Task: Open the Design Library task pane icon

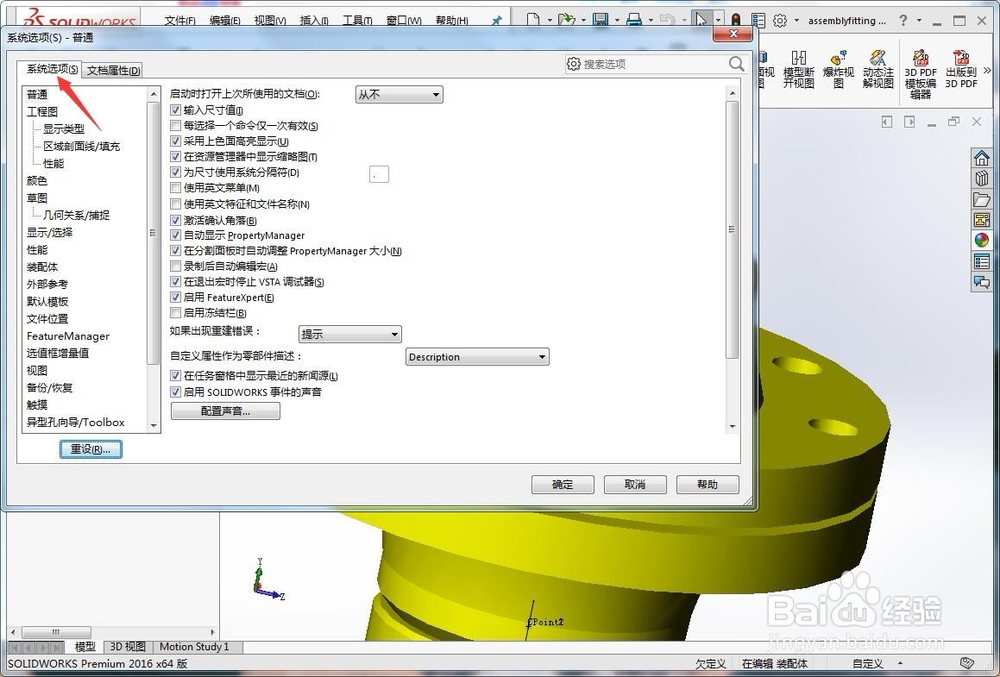Action: point(982,178)
